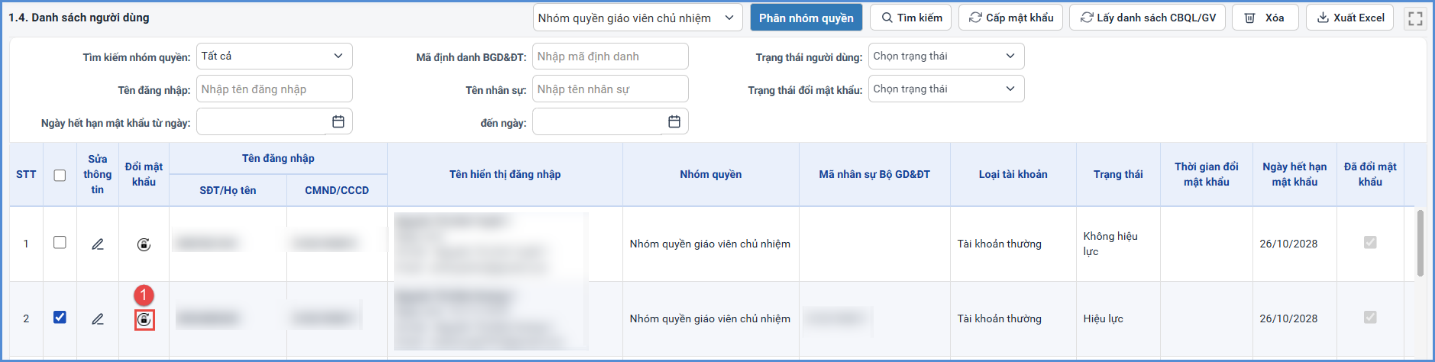The image size is (1435, 362).
Task: Click the 'Phân nhóm quyền' button
Action: pyautogui.click(x=806, y=18)
